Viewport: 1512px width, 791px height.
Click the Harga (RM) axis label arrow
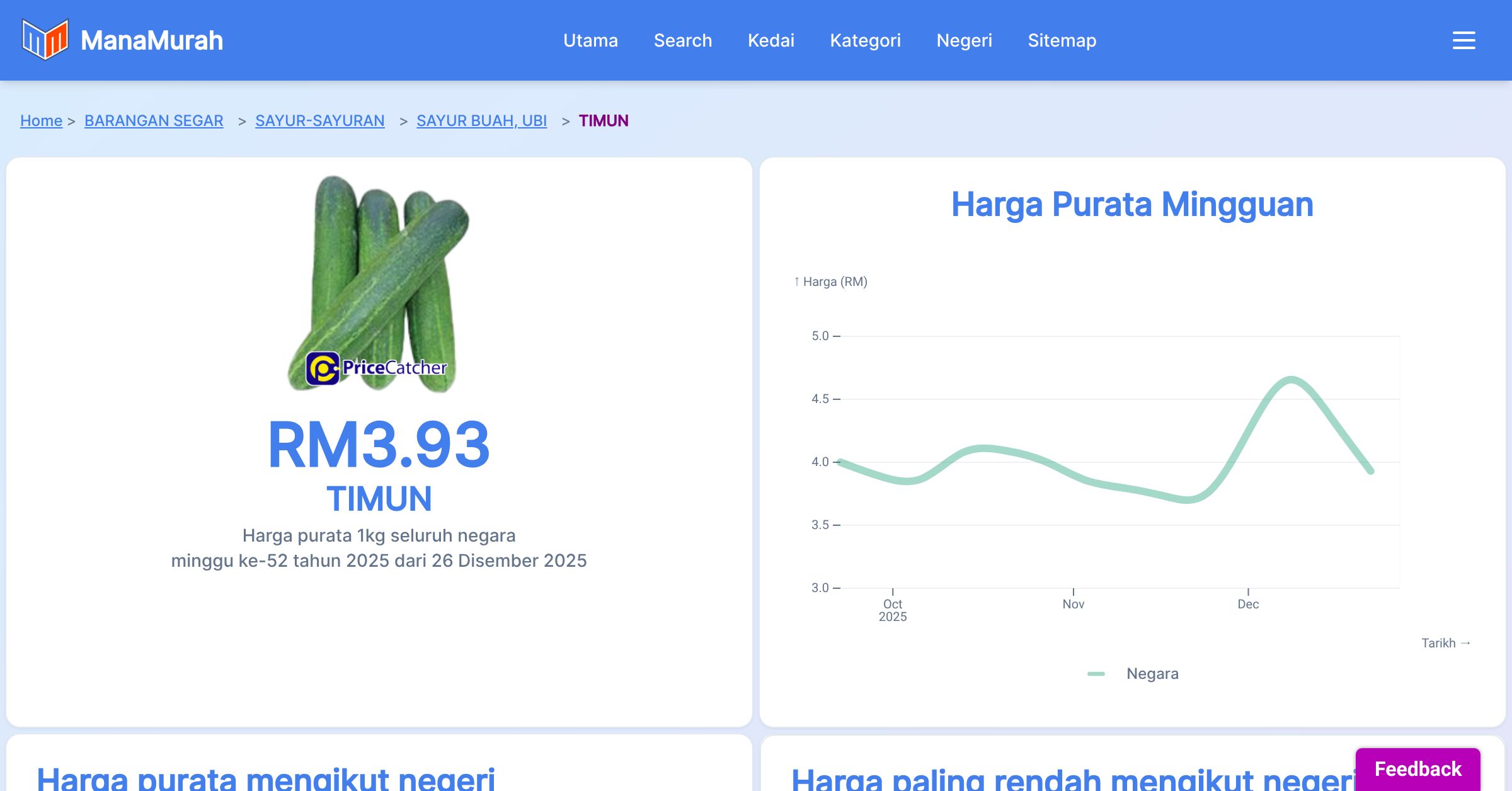(x=830, y=282)
